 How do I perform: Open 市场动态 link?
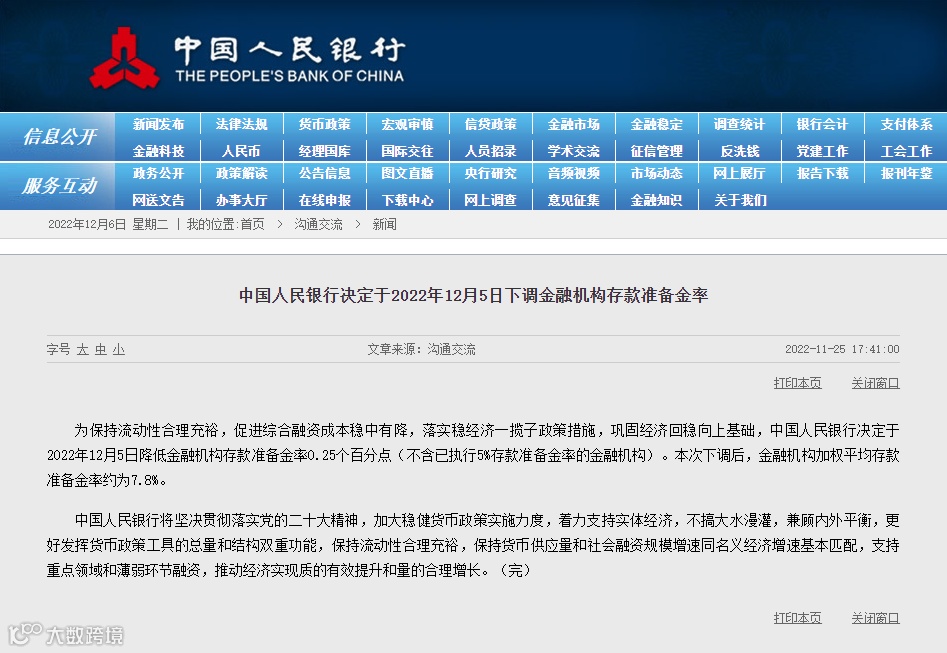pos(656,173)
